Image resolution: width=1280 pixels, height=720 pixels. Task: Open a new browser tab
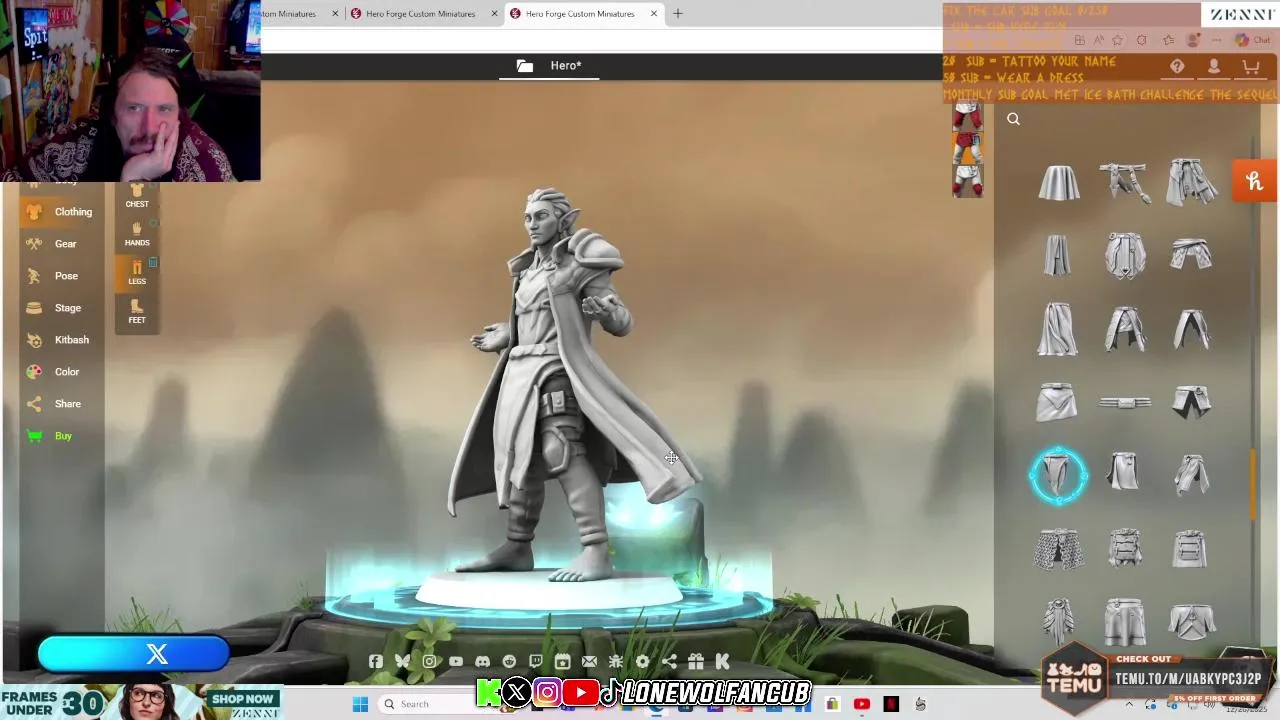coord(678,14)
